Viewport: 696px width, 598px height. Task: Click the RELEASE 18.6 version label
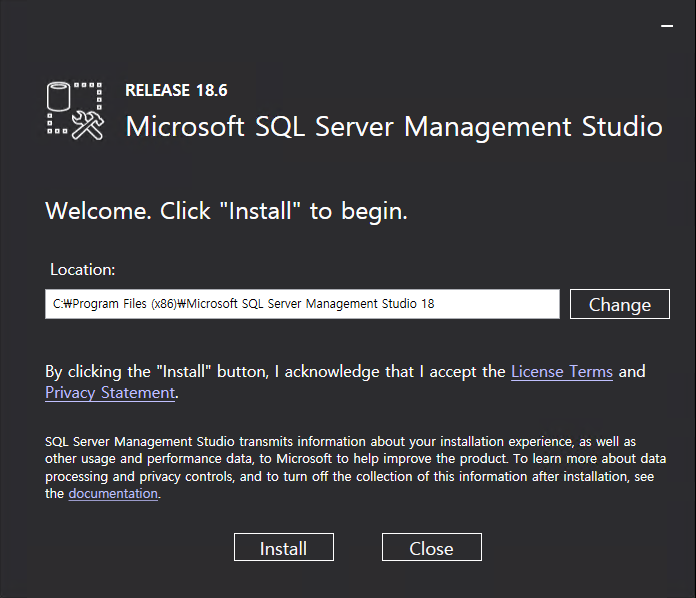(x=176, y=91)
